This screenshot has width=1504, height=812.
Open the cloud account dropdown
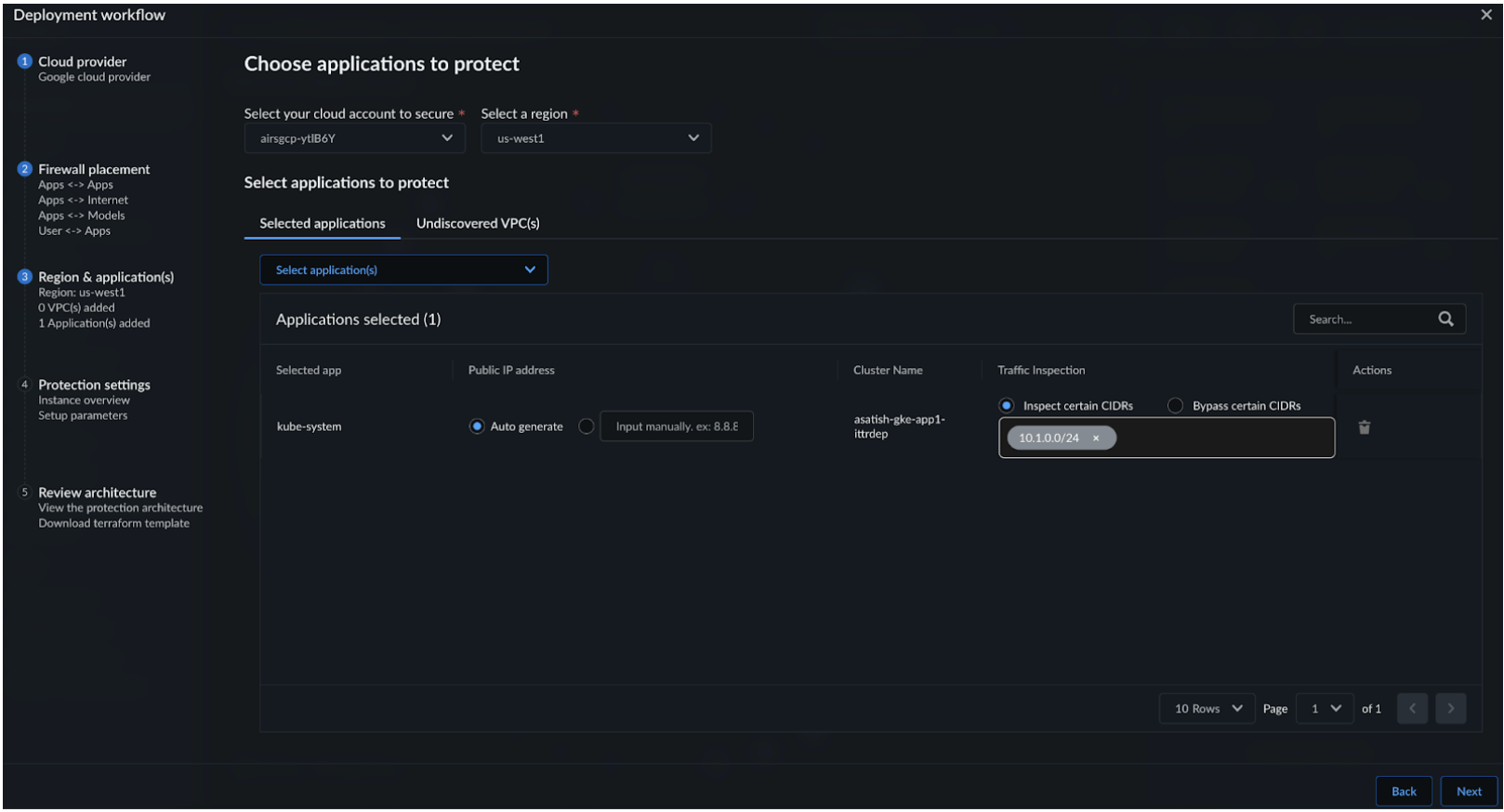(x=354, y=138)
